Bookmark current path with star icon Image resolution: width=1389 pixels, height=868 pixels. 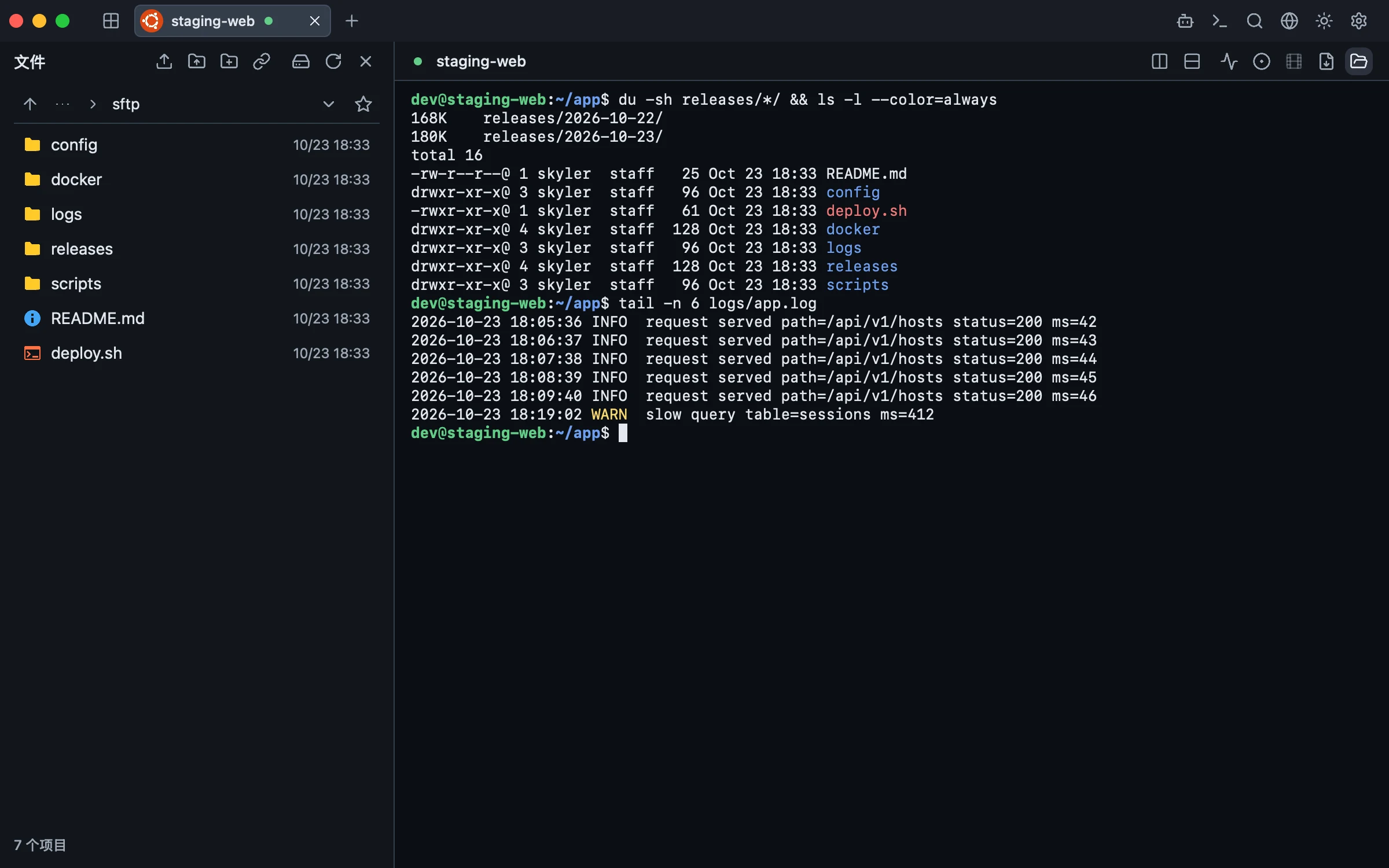point(363,104)
